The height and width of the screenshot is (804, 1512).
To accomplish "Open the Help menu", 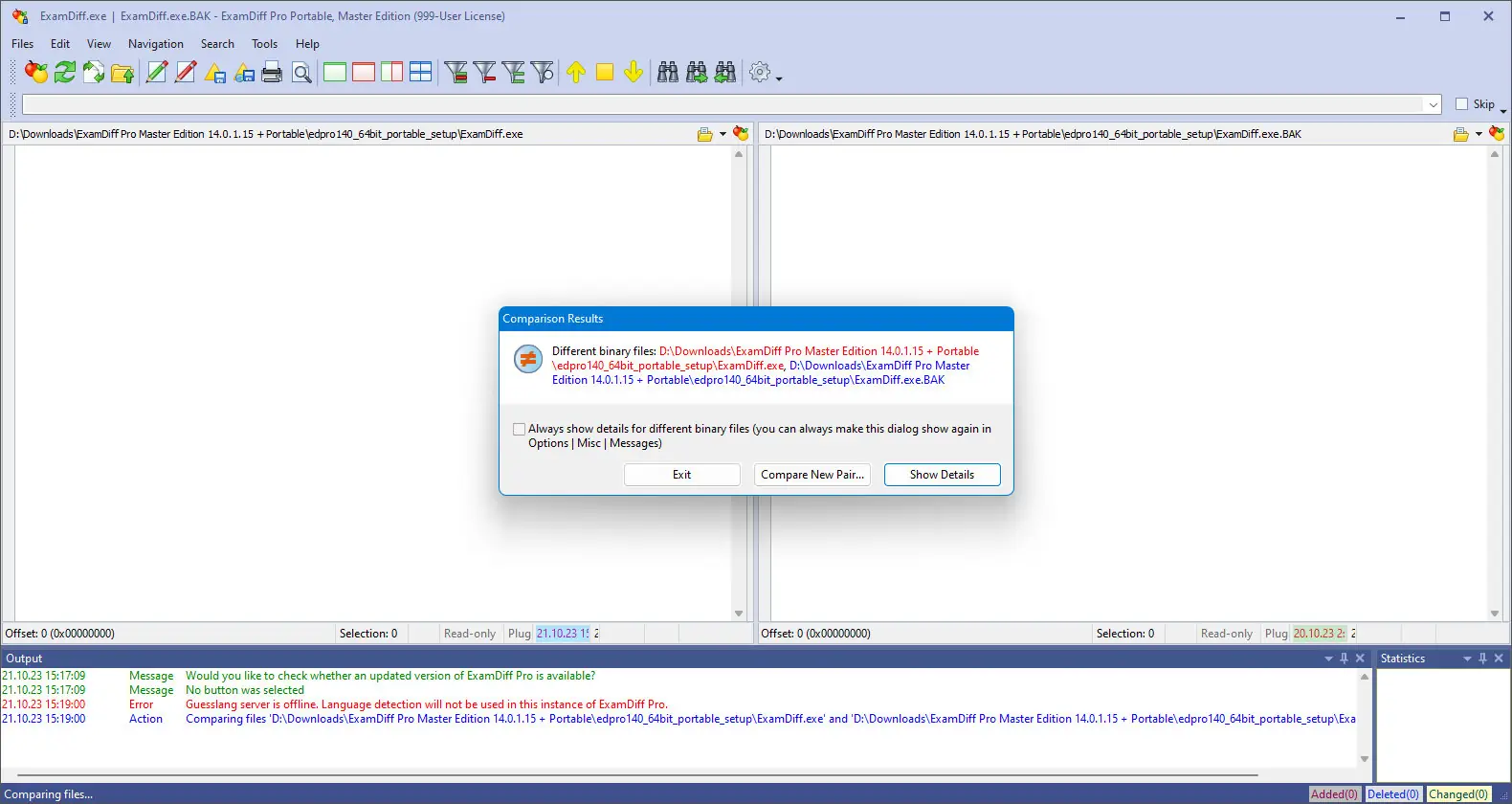I will tap(307, 44).
